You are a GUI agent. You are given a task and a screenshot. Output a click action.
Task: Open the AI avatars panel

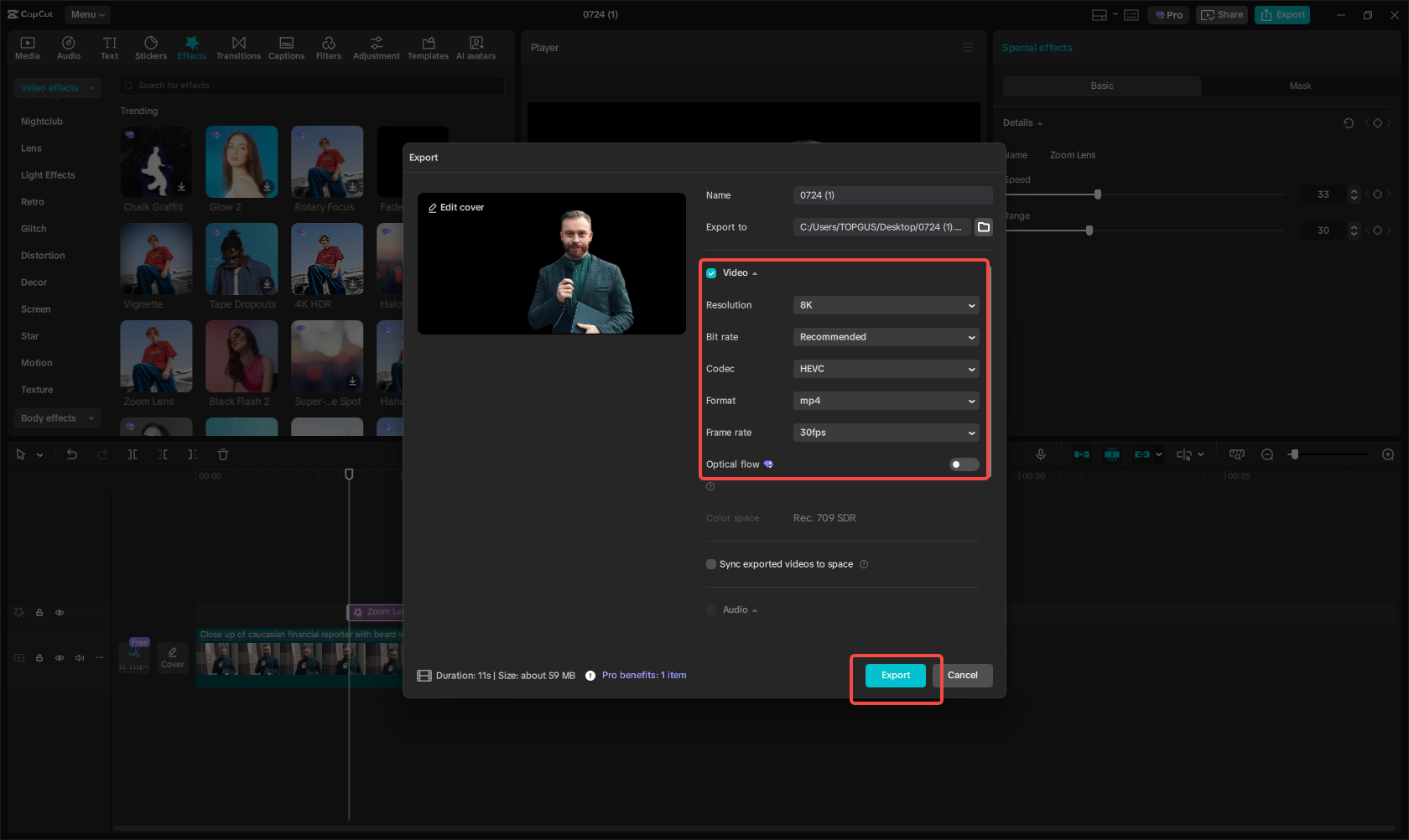476,46
